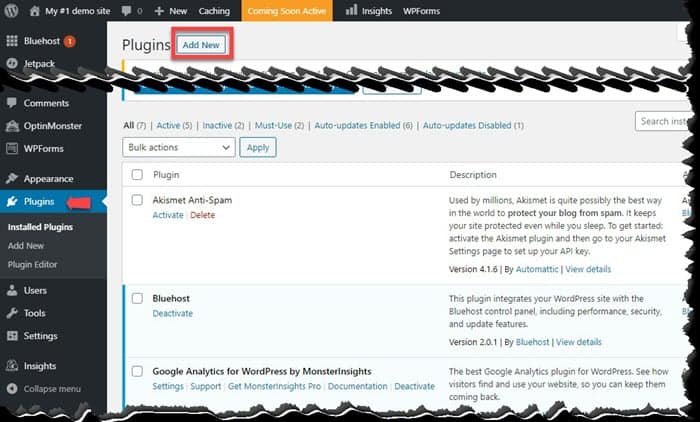Click the Bluehost grid icon in sidebar

coord(12,41)
